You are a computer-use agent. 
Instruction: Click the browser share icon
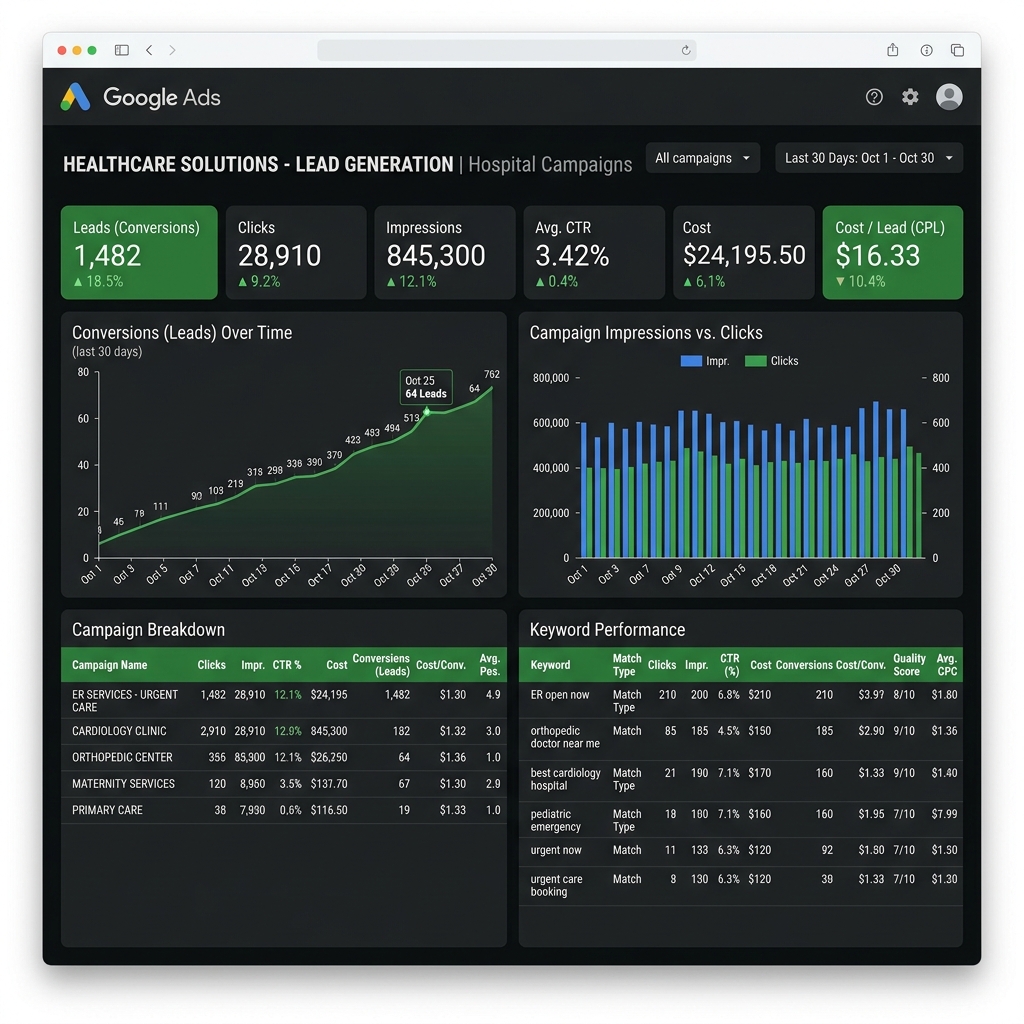point(893,50)
